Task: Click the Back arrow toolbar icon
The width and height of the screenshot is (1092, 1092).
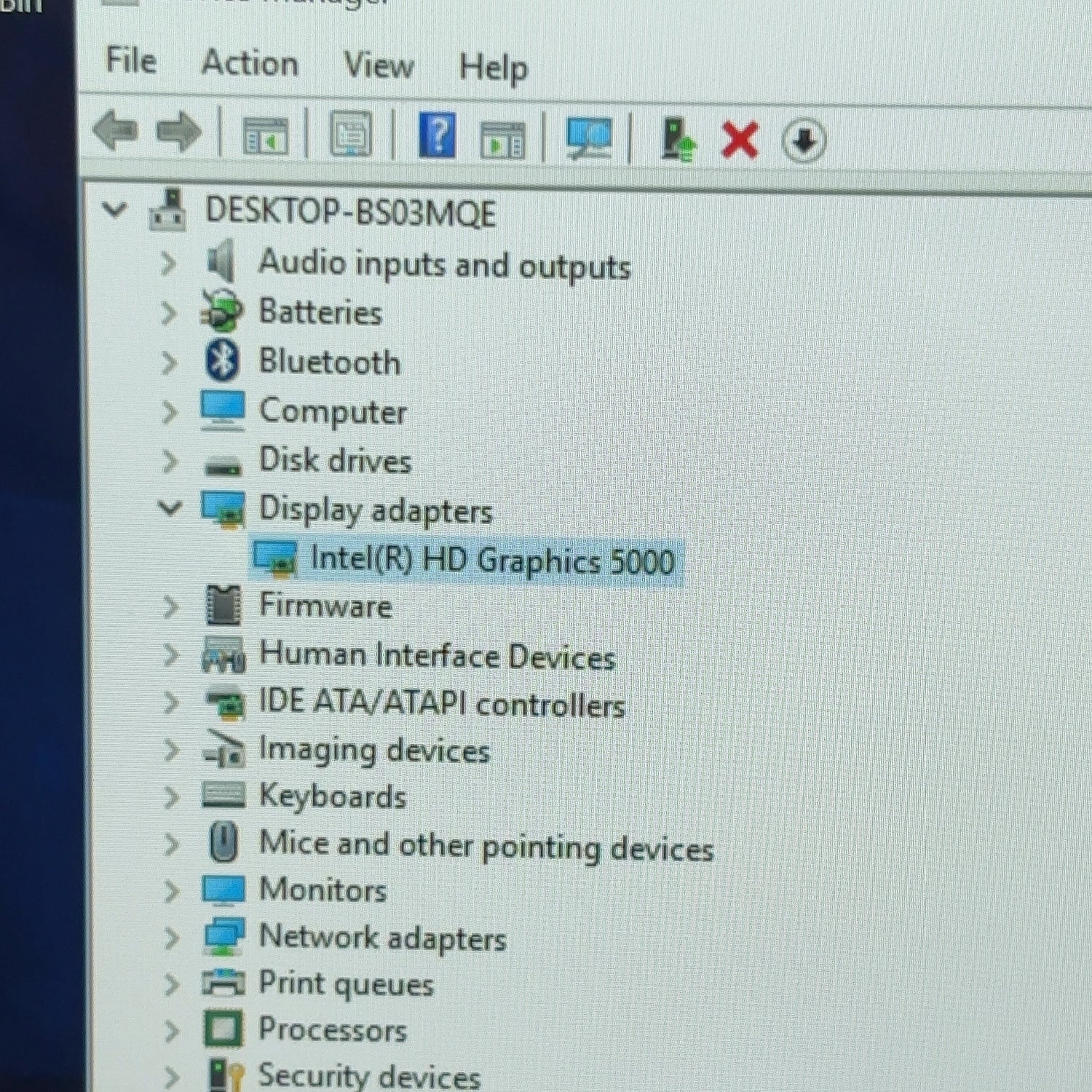Action: 116,132
